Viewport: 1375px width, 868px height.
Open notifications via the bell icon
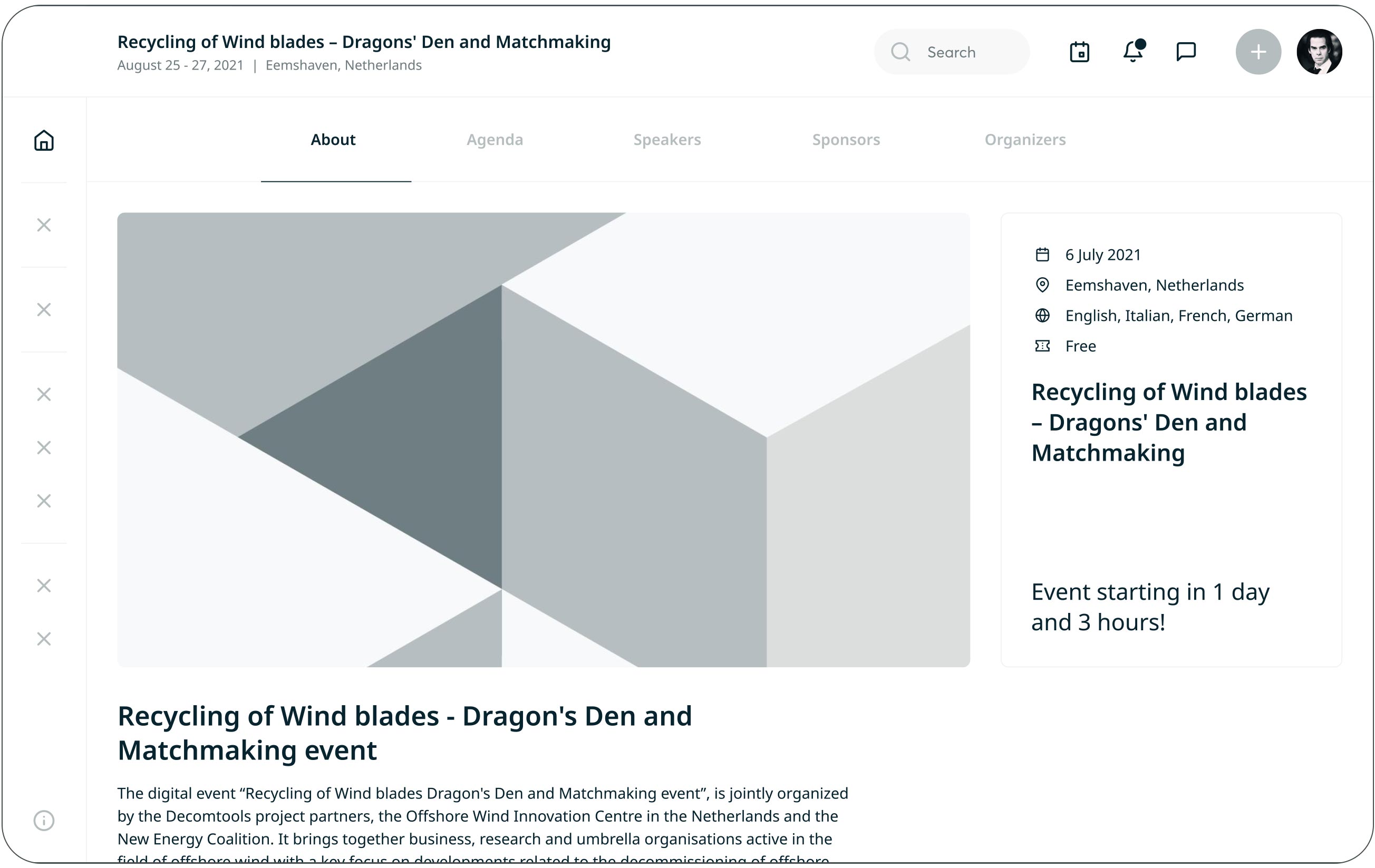click(x=1133, y=52)
